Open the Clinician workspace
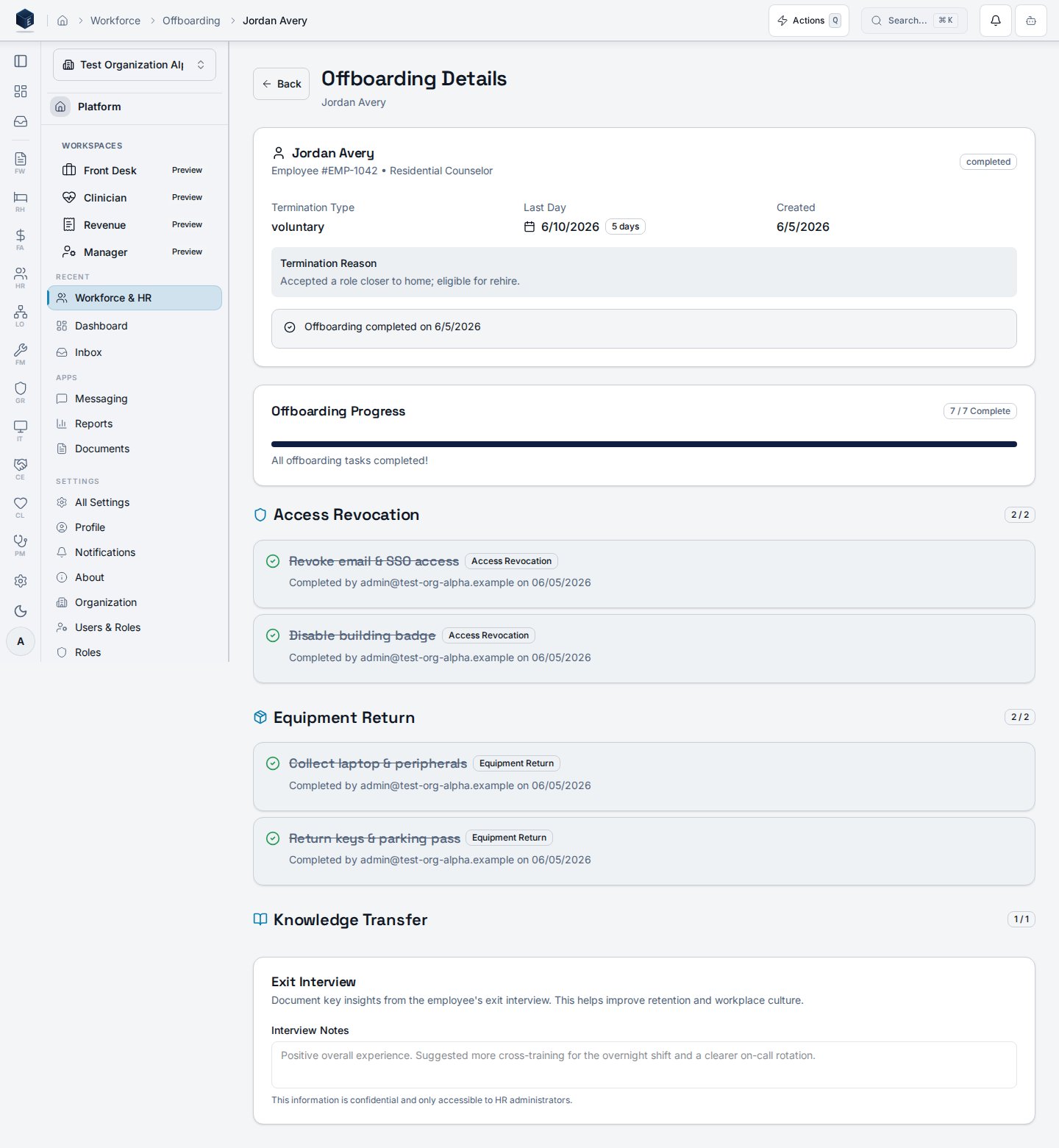Image resolution: width=1059 pixels, height=1148 pixels. coord(135,198)
